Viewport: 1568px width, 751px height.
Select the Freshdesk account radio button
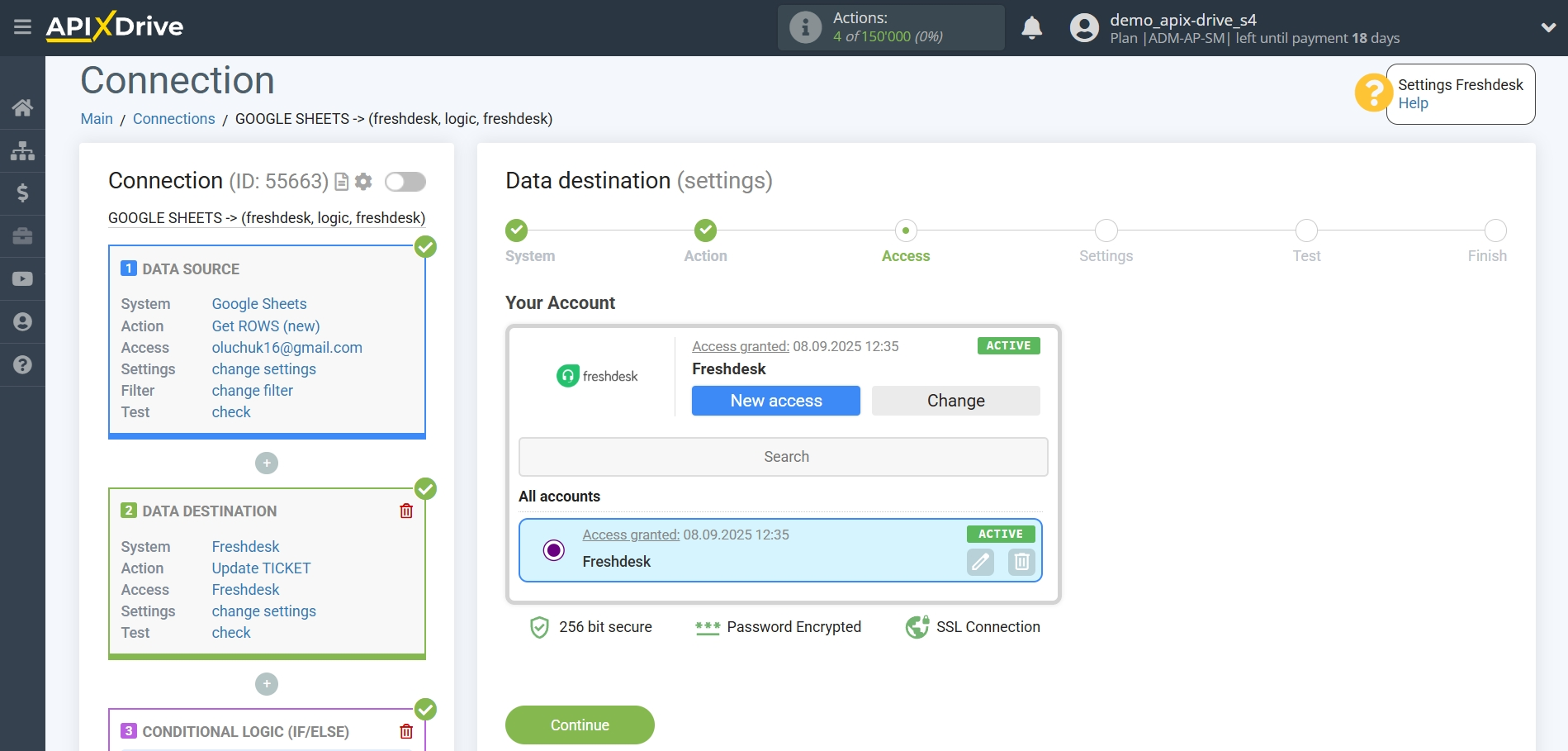point(554,550)
